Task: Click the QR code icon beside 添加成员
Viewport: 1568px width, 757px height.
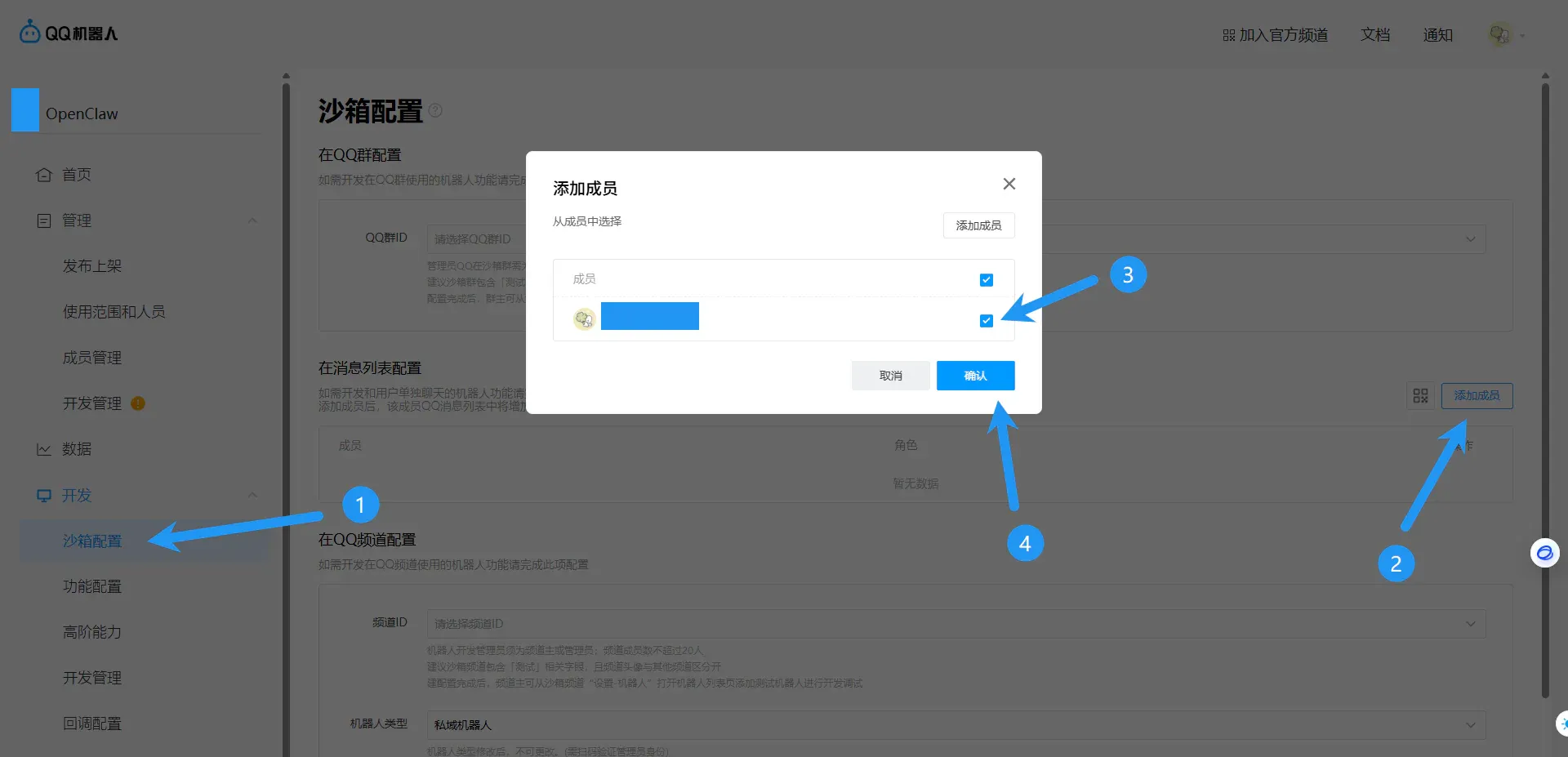Action: click(x=1420, y=395)
